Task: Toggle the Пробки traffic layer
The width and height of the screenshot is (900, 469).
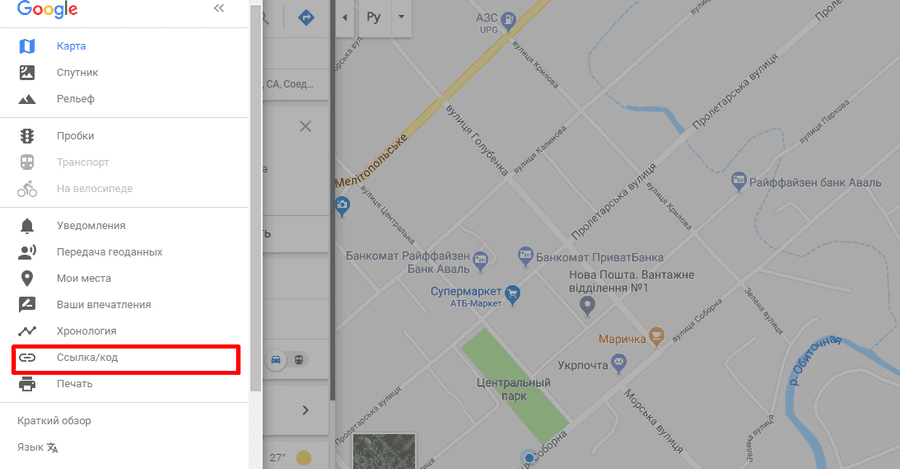Action: (x=125, y=136)
